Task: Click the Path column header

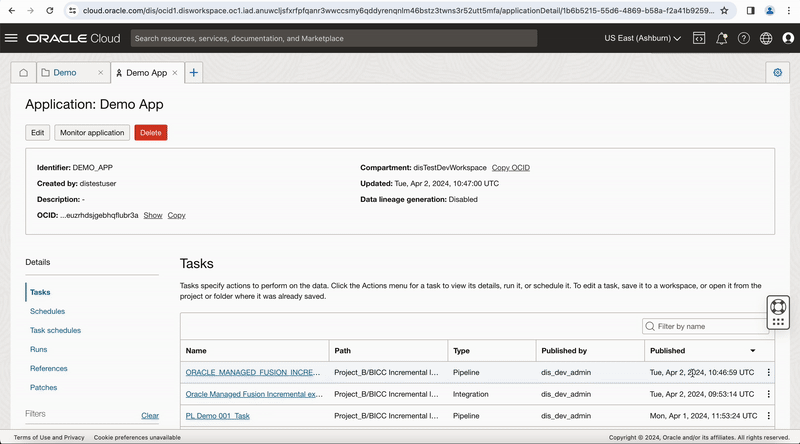Action: click(342, 351)
